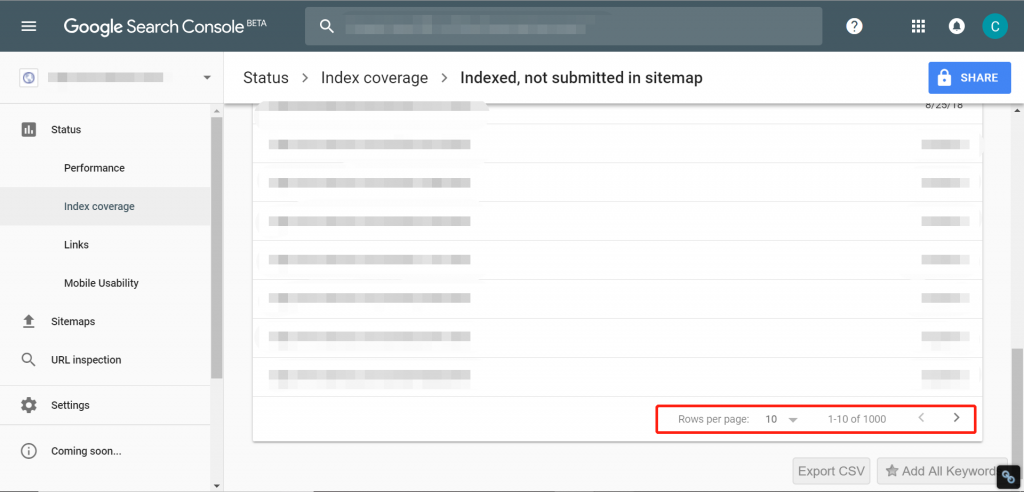Click the blue SHARE button
This screenshot has height=492, width=1024.
(969, 78)
